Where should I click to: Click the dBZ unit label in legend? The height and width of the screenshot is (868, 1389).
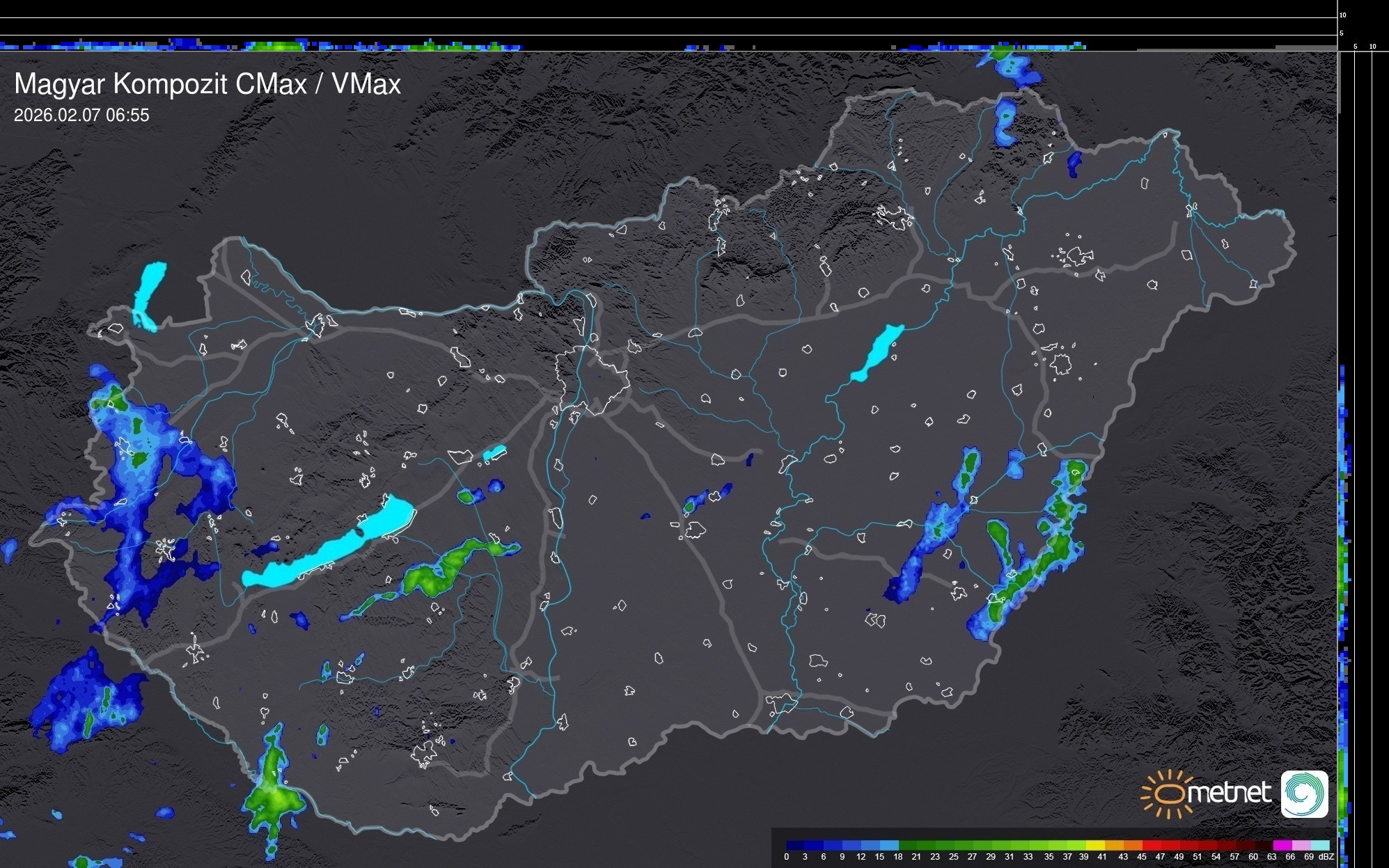1326,857
